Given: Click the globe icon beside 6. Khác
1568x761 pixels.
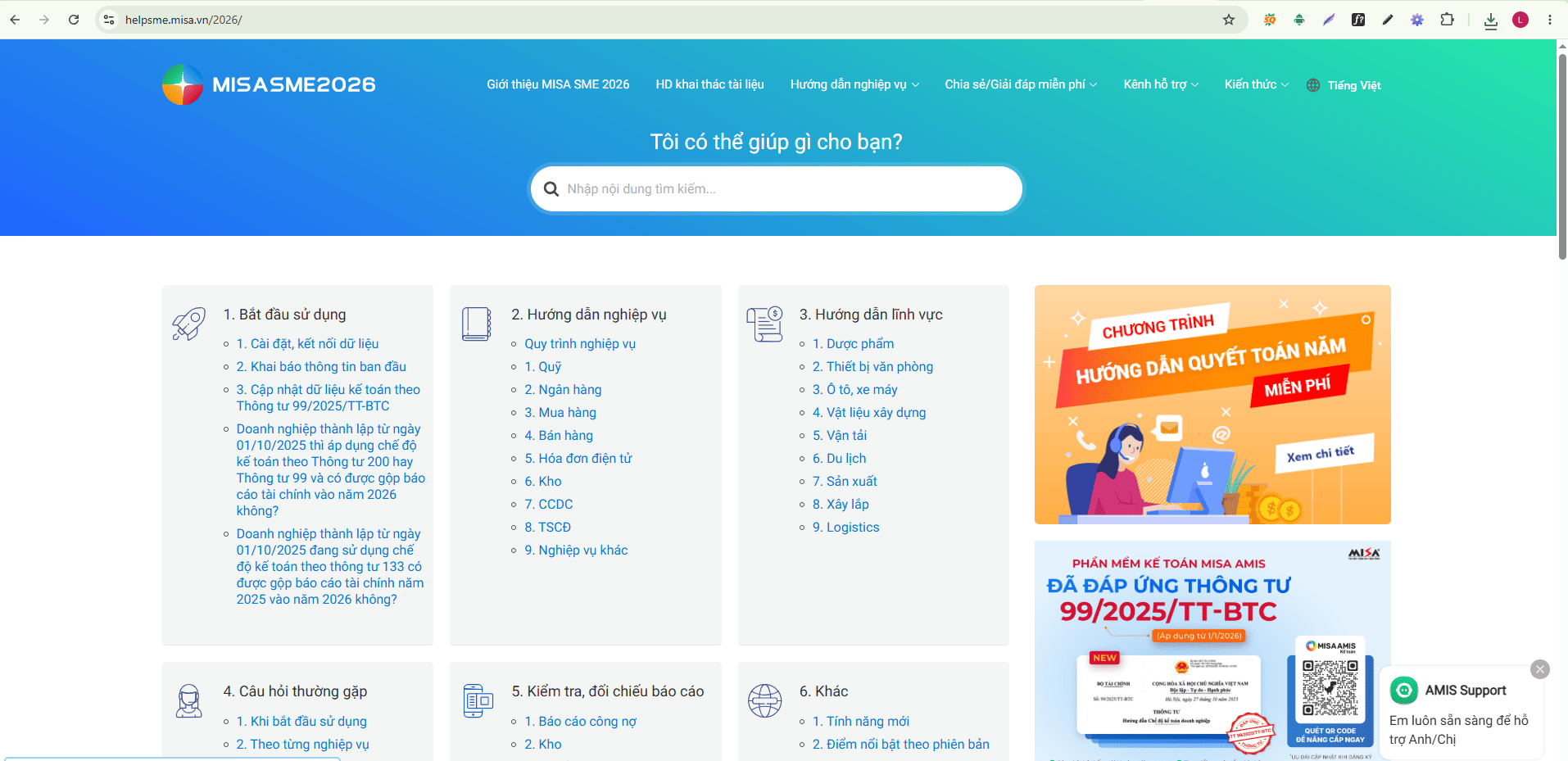Looking at the screenshot, I should 764,701.
